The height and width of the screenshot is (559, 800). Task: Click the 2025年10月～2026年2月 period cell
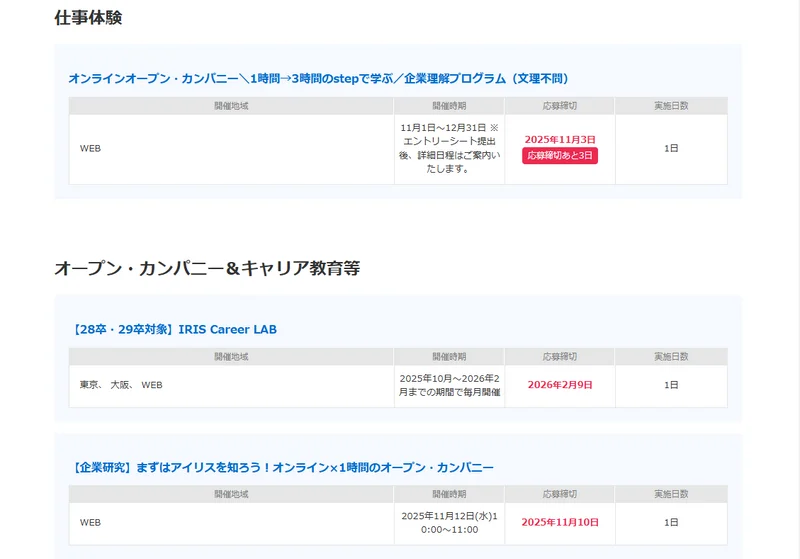pos(449,385)
